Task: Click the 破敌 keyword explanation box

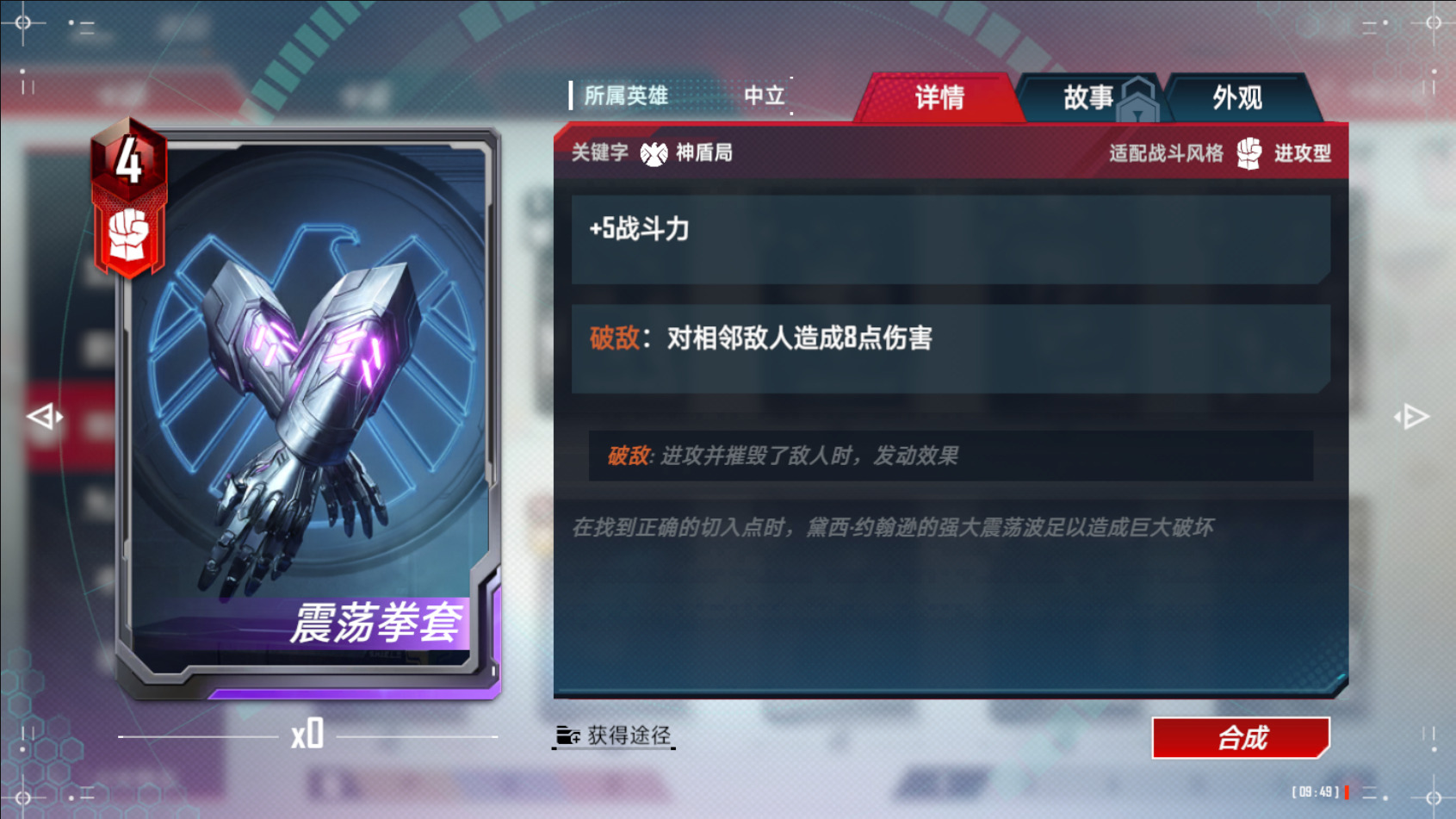Action: (x=951, y=456)
